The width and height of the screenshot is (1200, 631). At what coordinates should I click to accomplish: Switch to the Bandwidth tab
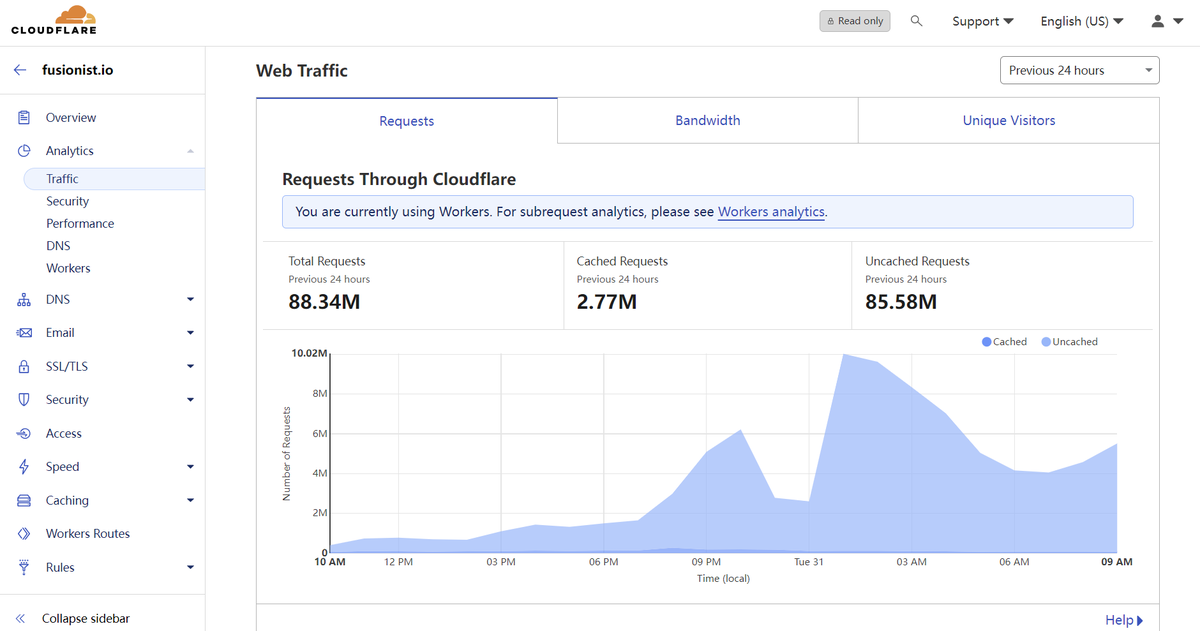tap(708, 121)
